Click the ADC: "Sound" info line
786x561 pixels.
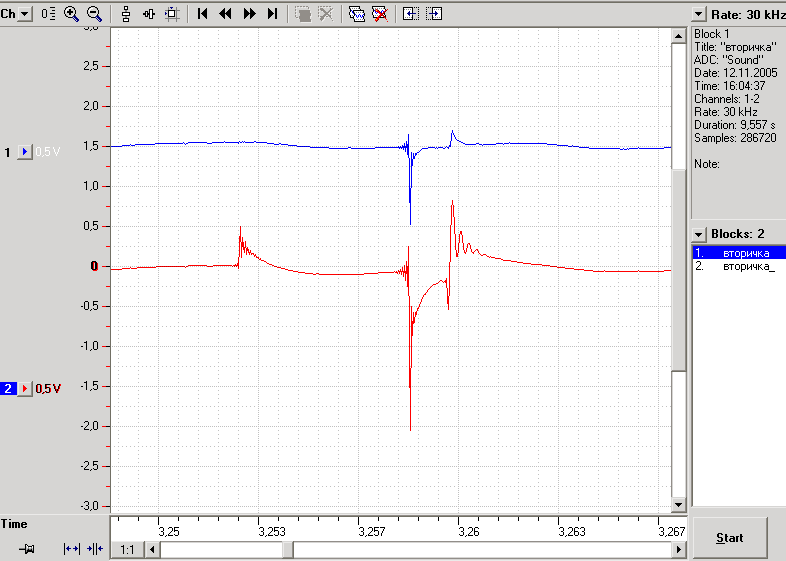coord(729,60)
